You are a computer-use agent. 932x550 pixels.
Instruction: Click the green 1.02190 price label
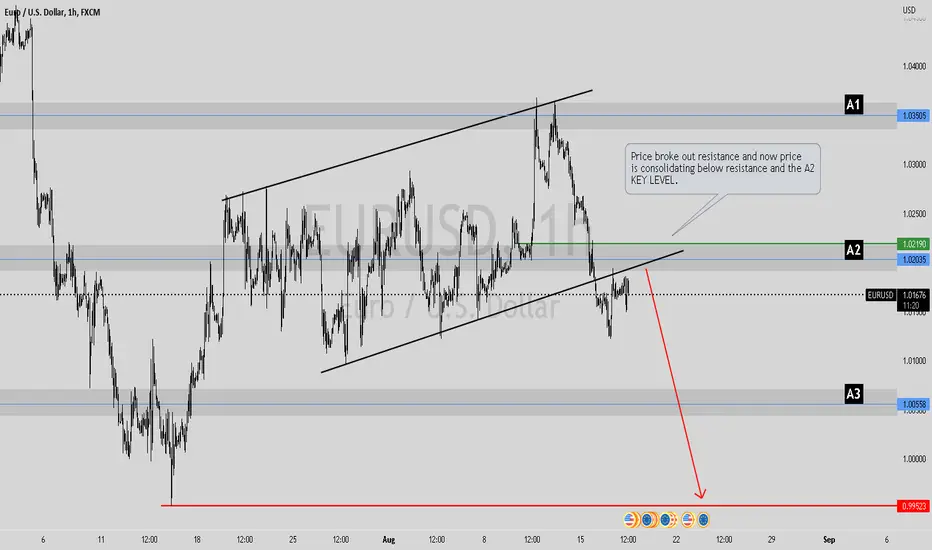[914, 244]
